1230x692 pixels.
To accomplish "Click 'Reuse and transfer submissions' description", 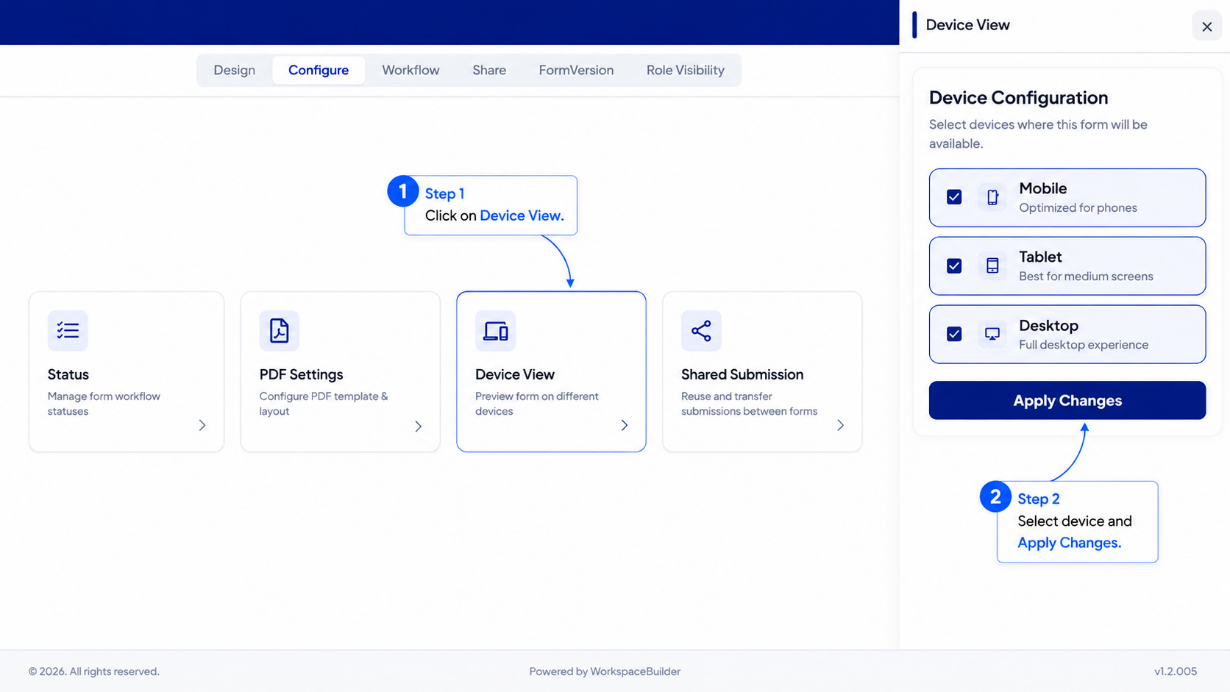I will tap(749, 404).
